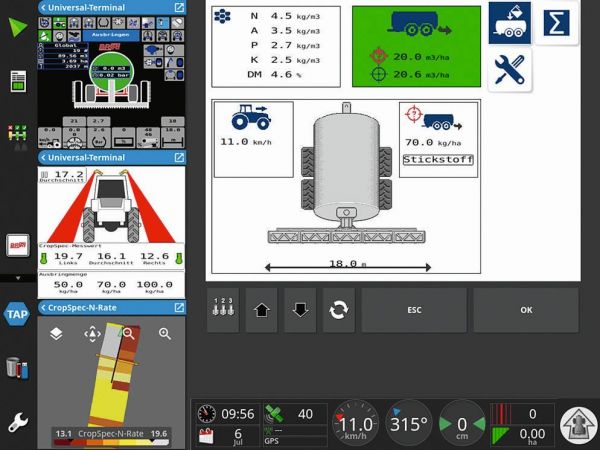The height and width of the screenshot is (450, 600).
Task: Open the wrench settings in left sidebar
Action: [18, 422]
